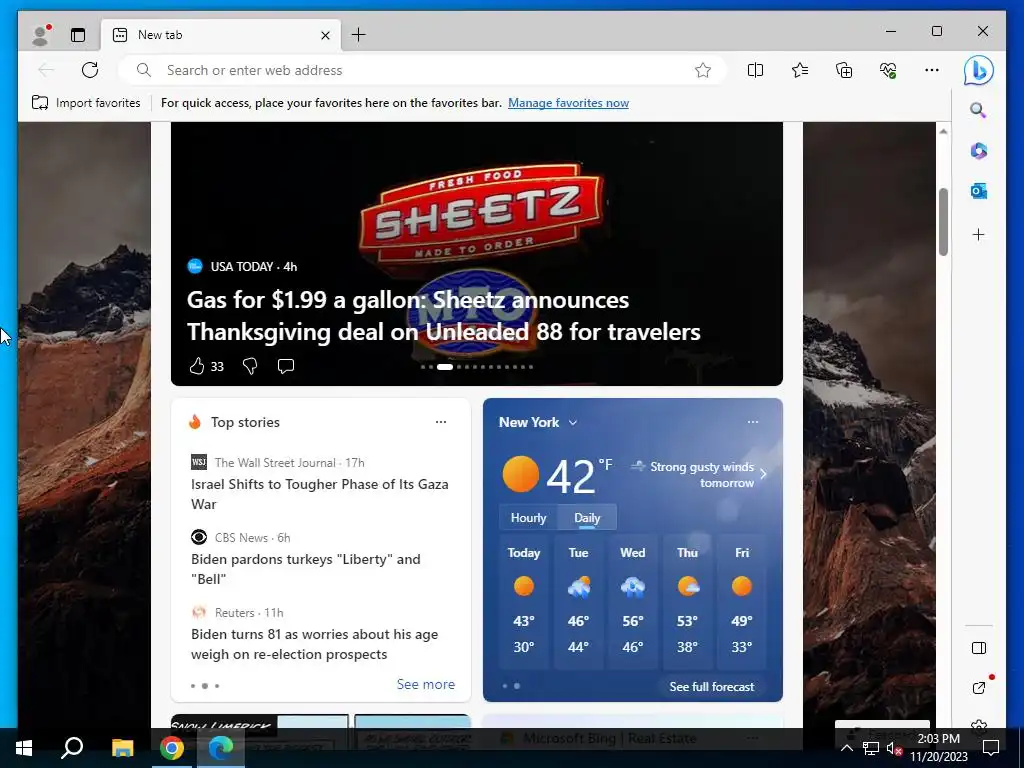Viewport: 1024px width, 768px height.
Task: Click See more in Top stories
Action: 426,684
